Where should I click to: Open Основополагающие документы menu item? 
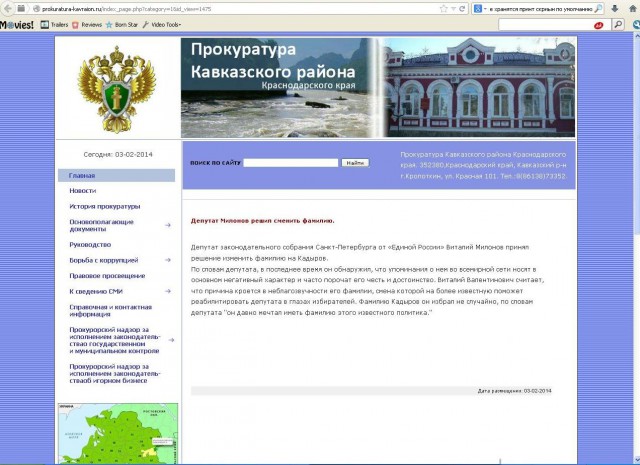tap(102, 225)
